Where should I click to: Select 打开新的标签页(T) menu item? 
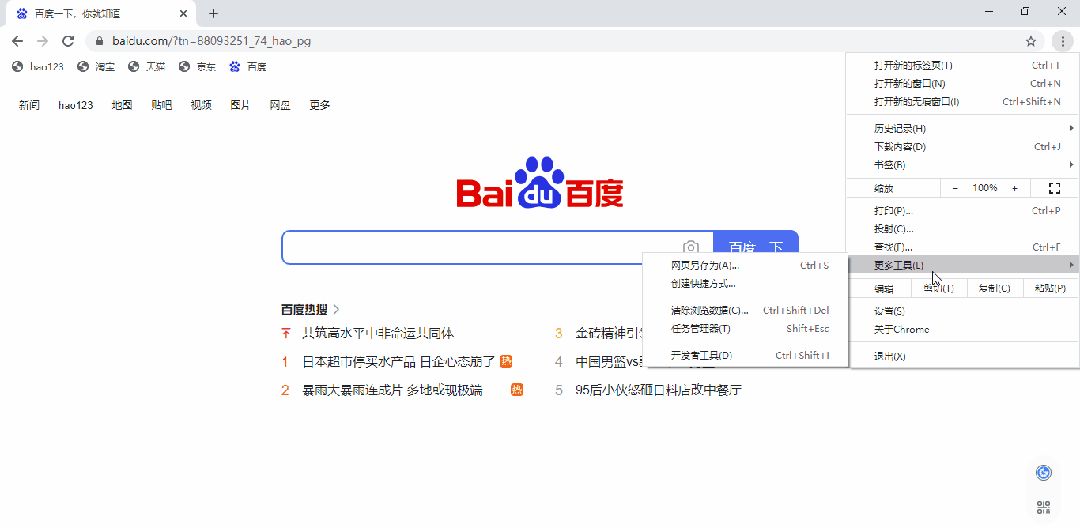(963, 65)
